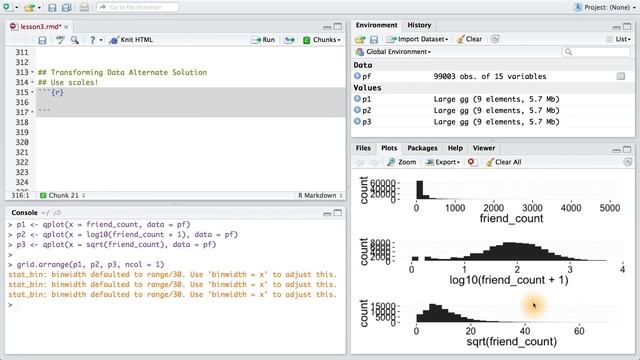Switch to the Files tab
Screen dimensions: 640x360
(x=363, y=148)
